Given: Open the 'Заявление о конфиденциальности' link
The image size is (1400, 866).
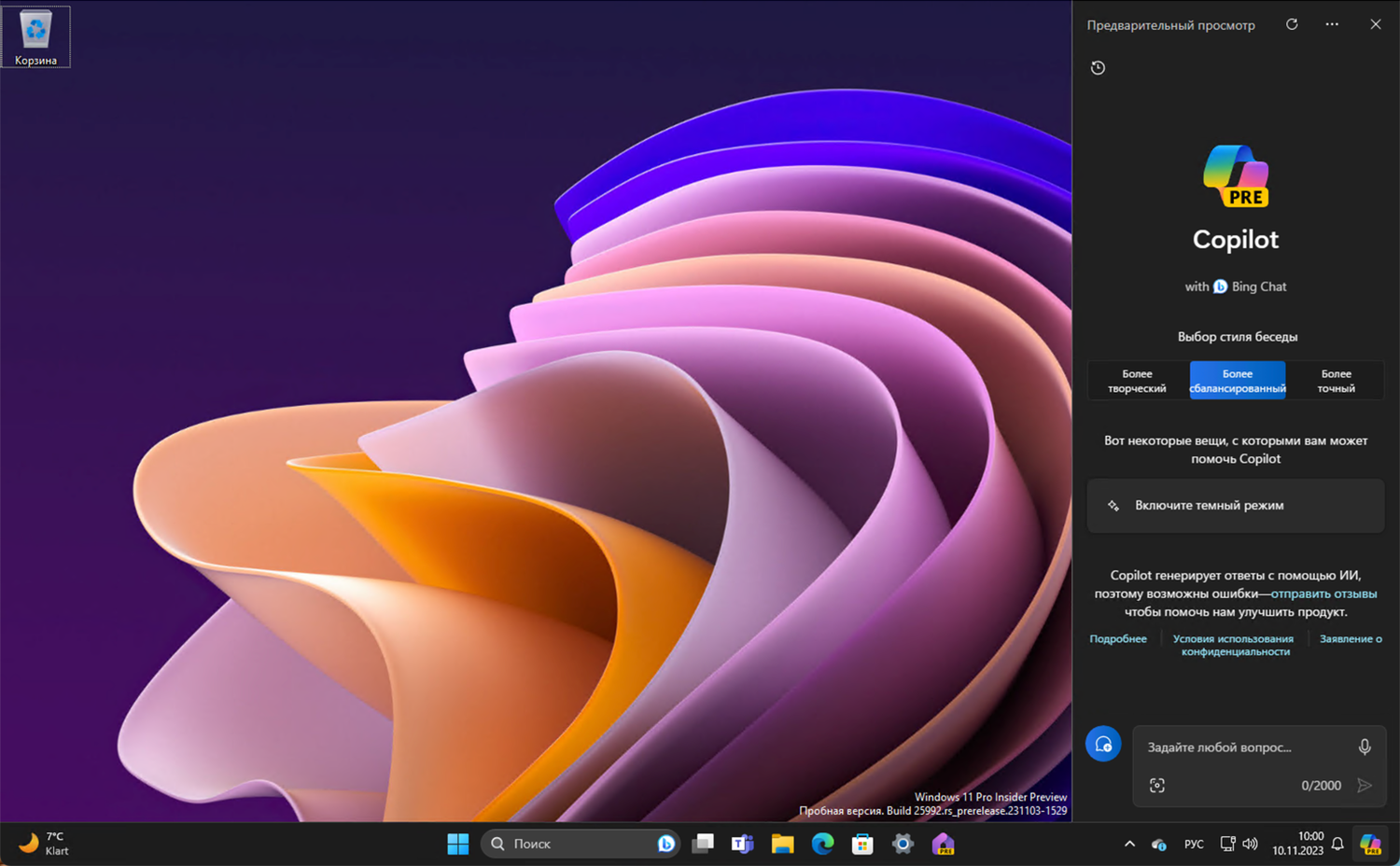Looking at the screenshot, I should (x=1351, y=639).
